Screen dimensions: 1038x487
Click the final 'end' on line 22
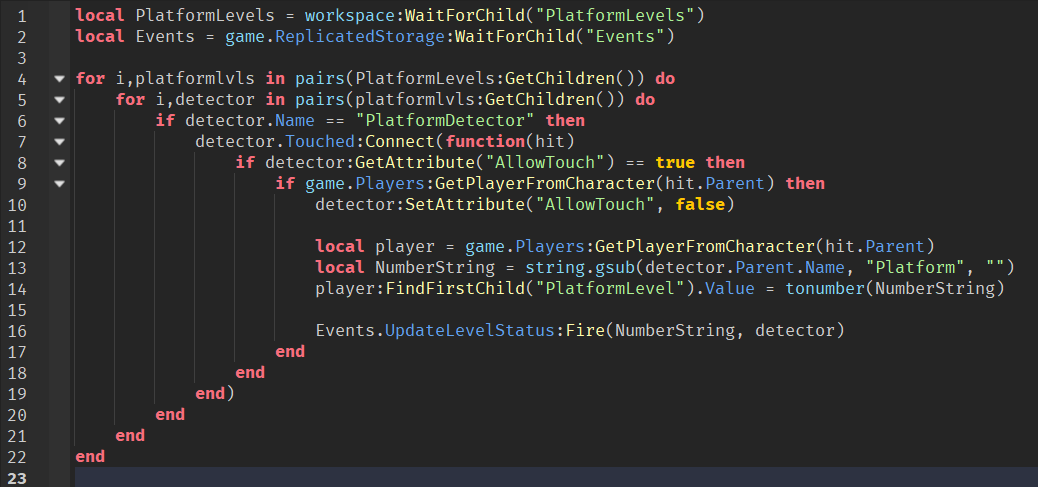pyautogui.click(x=90, y=457)
